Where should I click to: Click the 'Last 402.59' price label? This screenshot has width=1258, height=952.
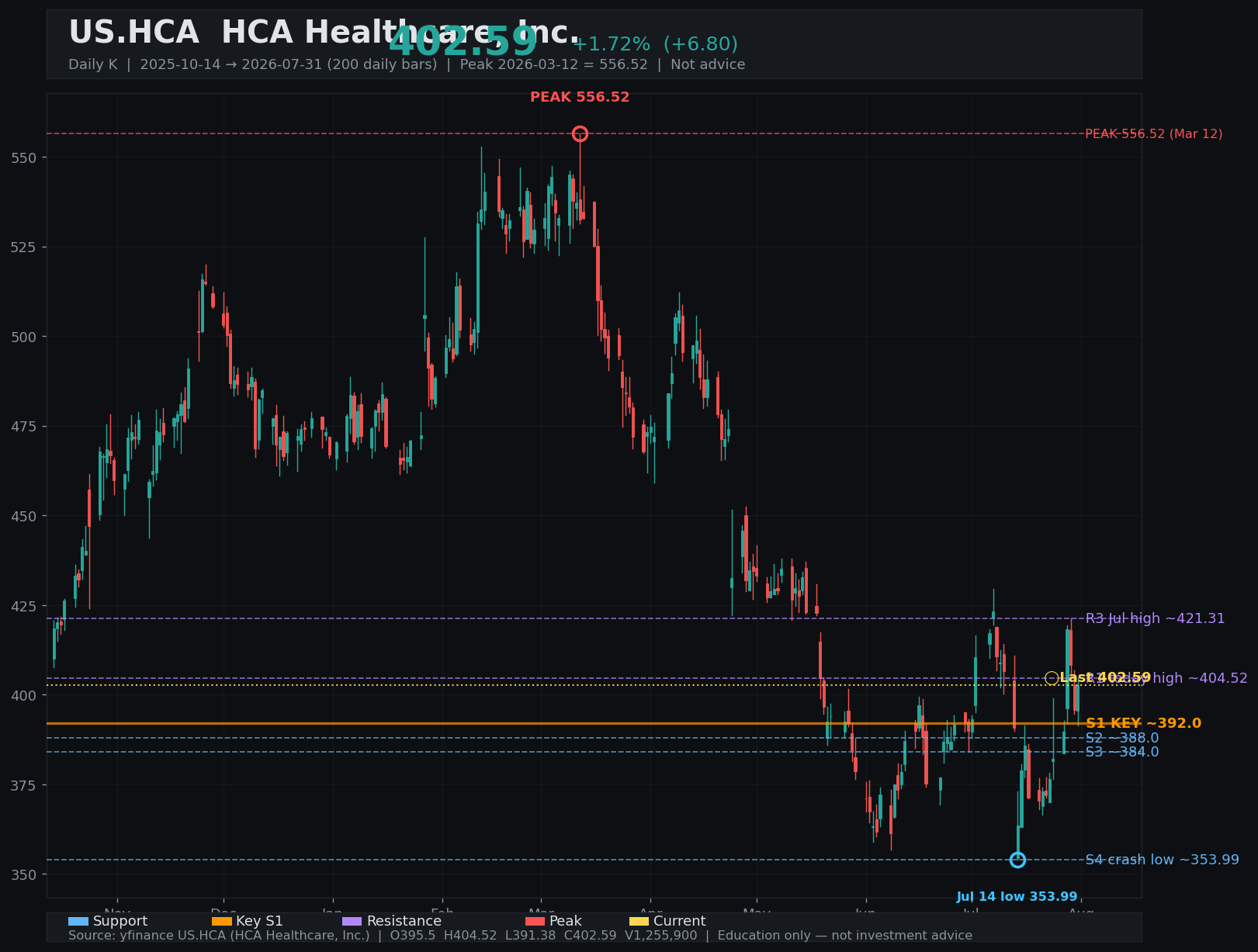click(x=1105, y=678)
